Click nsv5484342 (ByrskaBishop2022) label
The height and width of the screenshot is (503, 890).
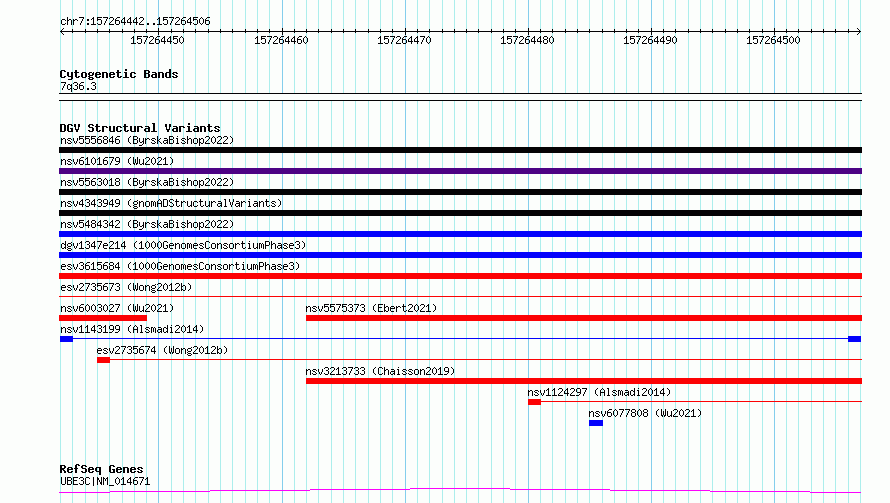point(147,224)
